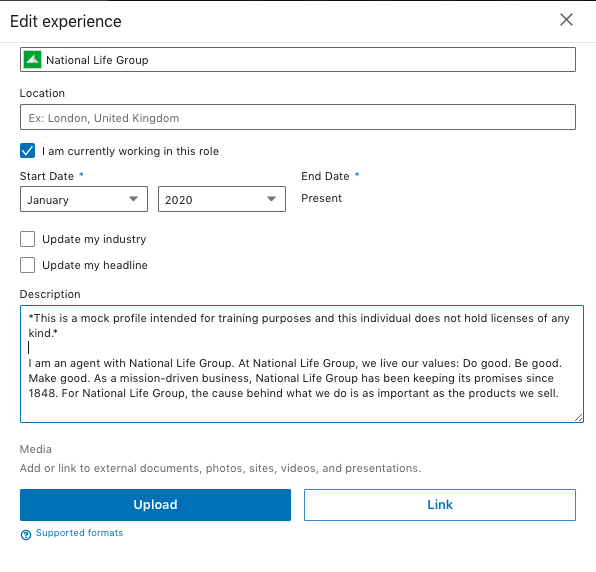Open the 2020 start year dropdown
This screenshot has height=572, width=596.
click(x=222, y=199)
